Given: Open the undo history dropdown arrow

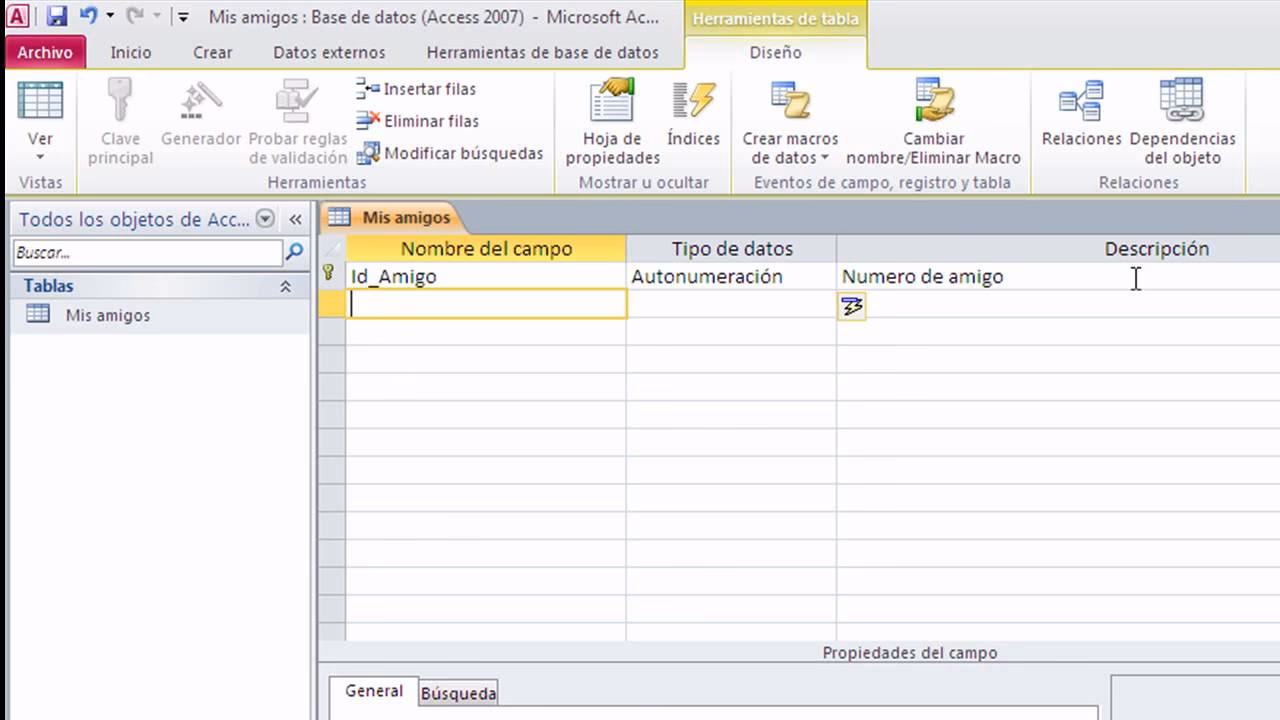Looking at the screenshot, I should pyautogui.click(x=110, y=17).
